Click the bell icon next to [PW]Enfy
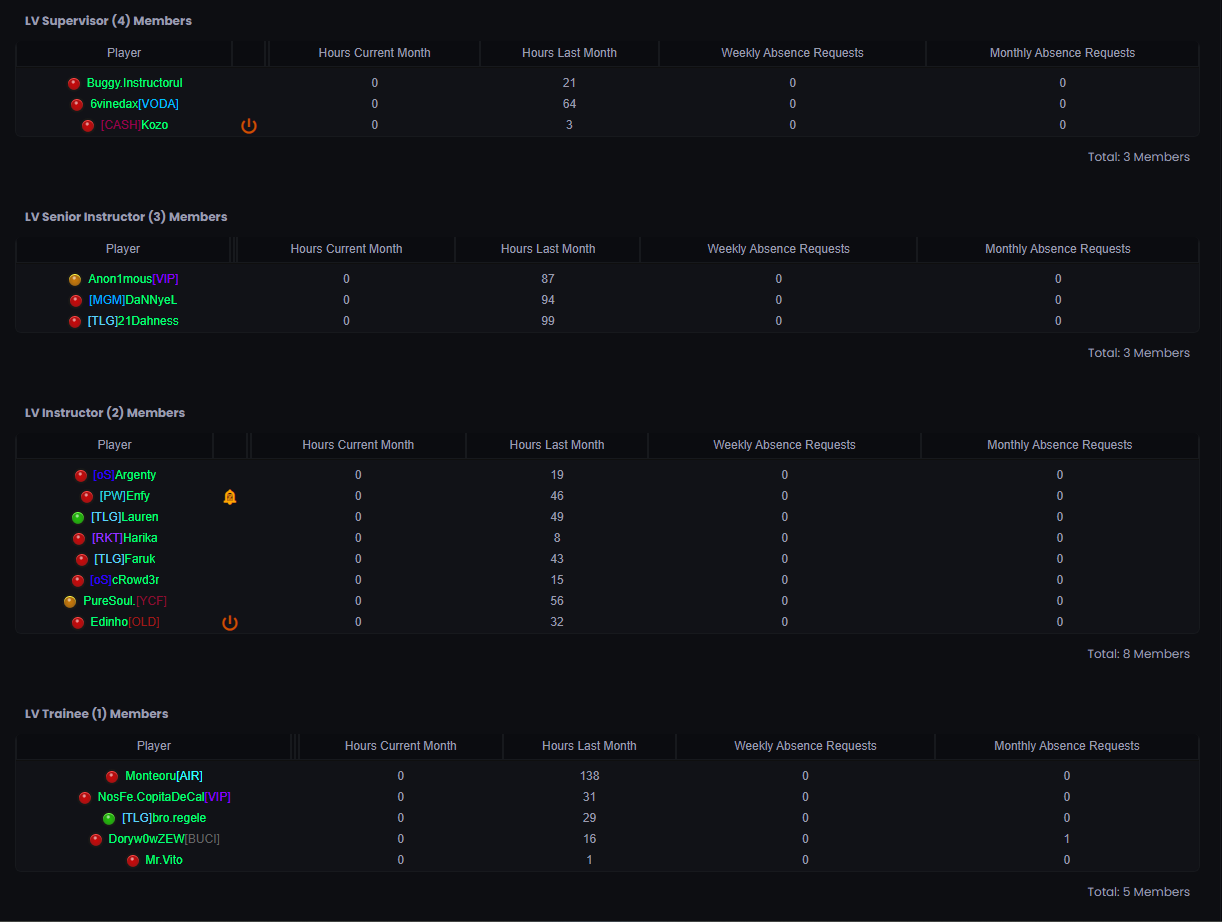Viewport: 1222px width, 922px height. (x=230, y=496)
